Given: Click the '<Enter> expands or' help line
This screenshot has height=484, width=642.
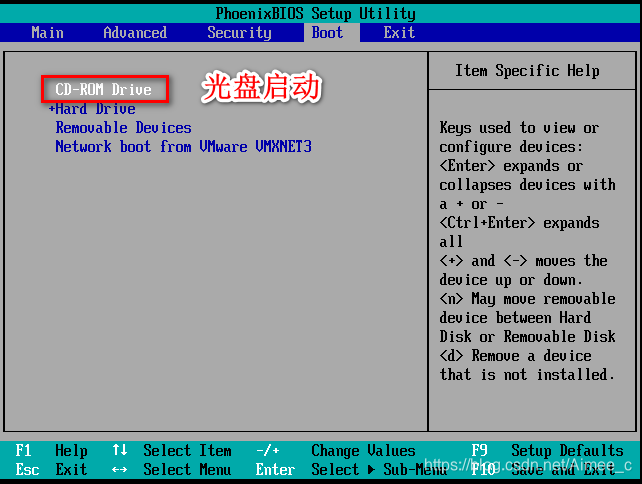Looking at the screenshot, I should [511, 166].
